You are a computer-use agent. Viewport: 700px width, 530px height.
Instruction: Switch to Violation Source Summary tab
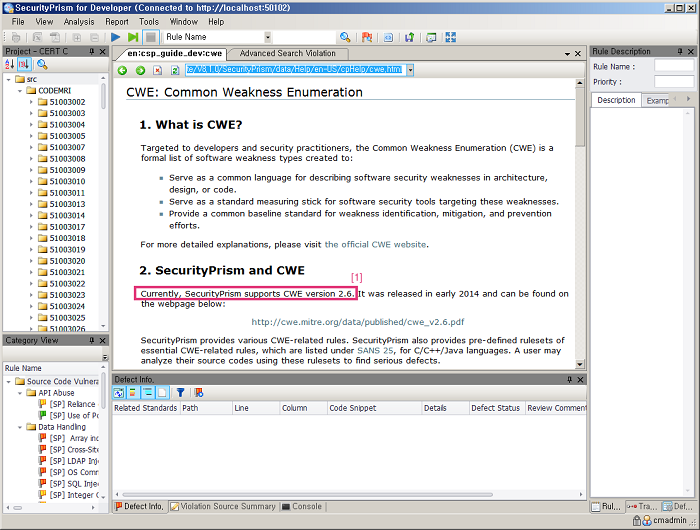pos(223,506)
